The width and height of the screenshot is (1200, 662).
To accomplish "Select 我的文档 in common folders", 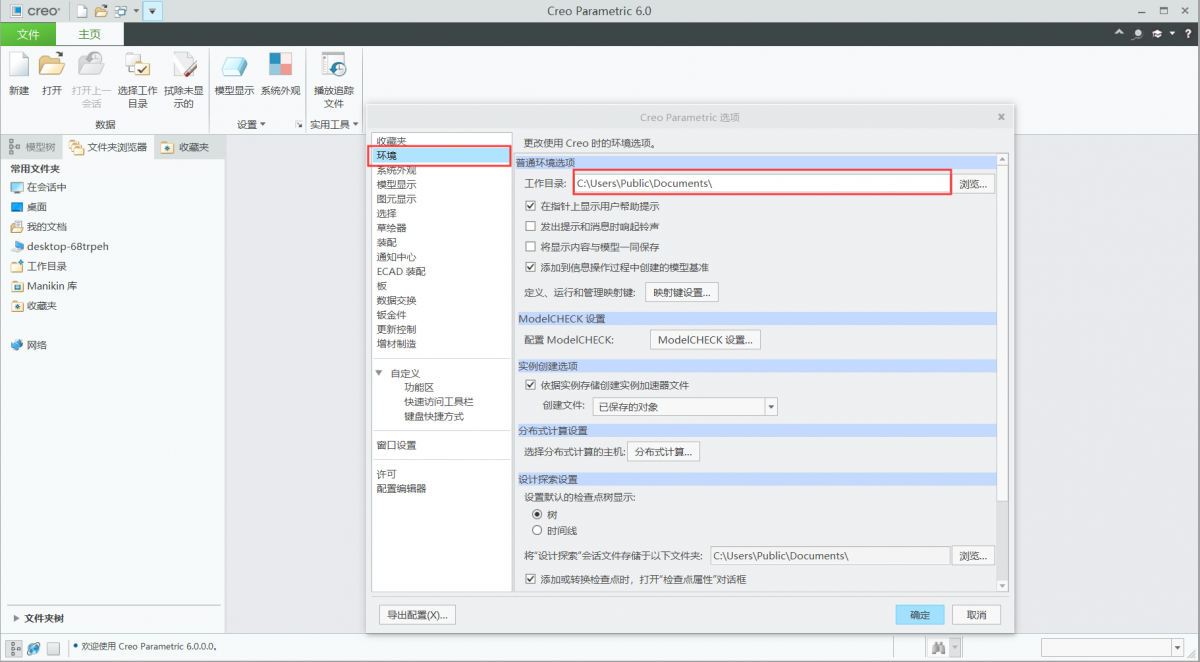I will (38, 227).
